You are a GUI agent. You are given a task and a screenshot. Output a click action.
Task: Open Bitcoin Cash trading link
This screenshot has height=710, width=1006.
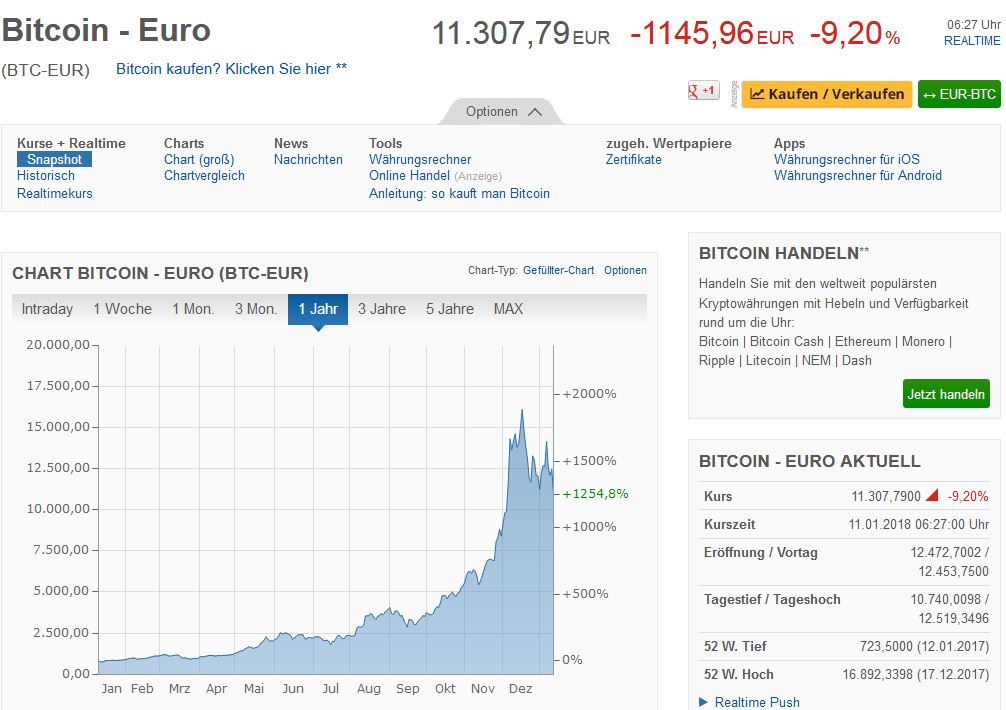click(787, 341)
